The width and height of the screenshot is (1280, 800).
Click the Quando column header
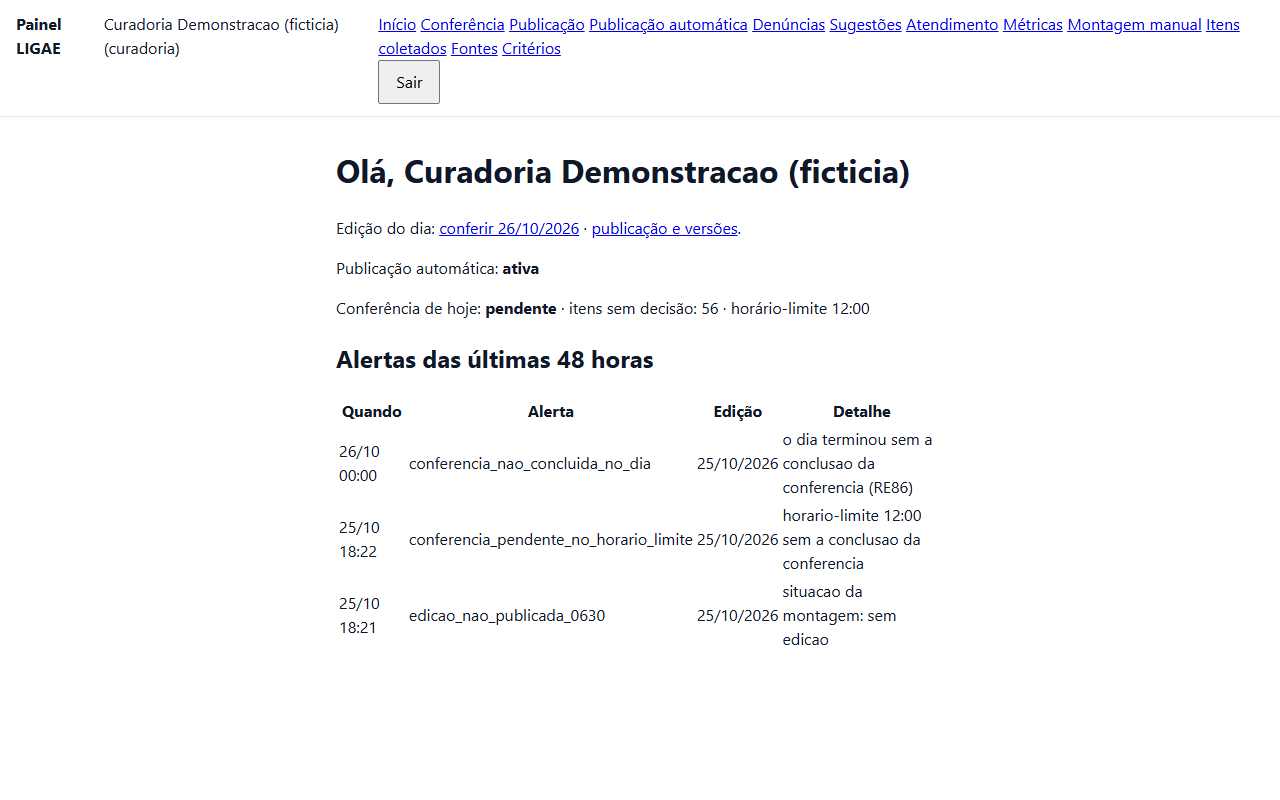372,411
